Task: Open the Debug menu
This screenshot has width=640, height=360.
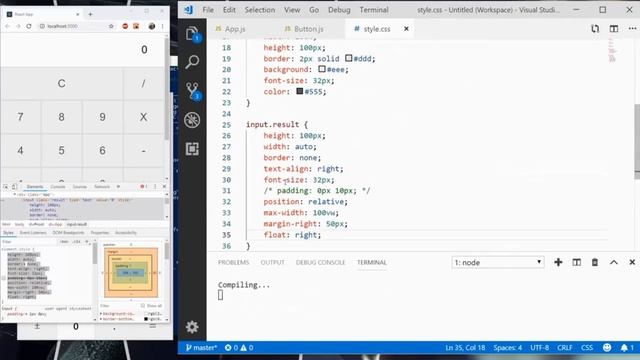Action: (x=339, y=10)
